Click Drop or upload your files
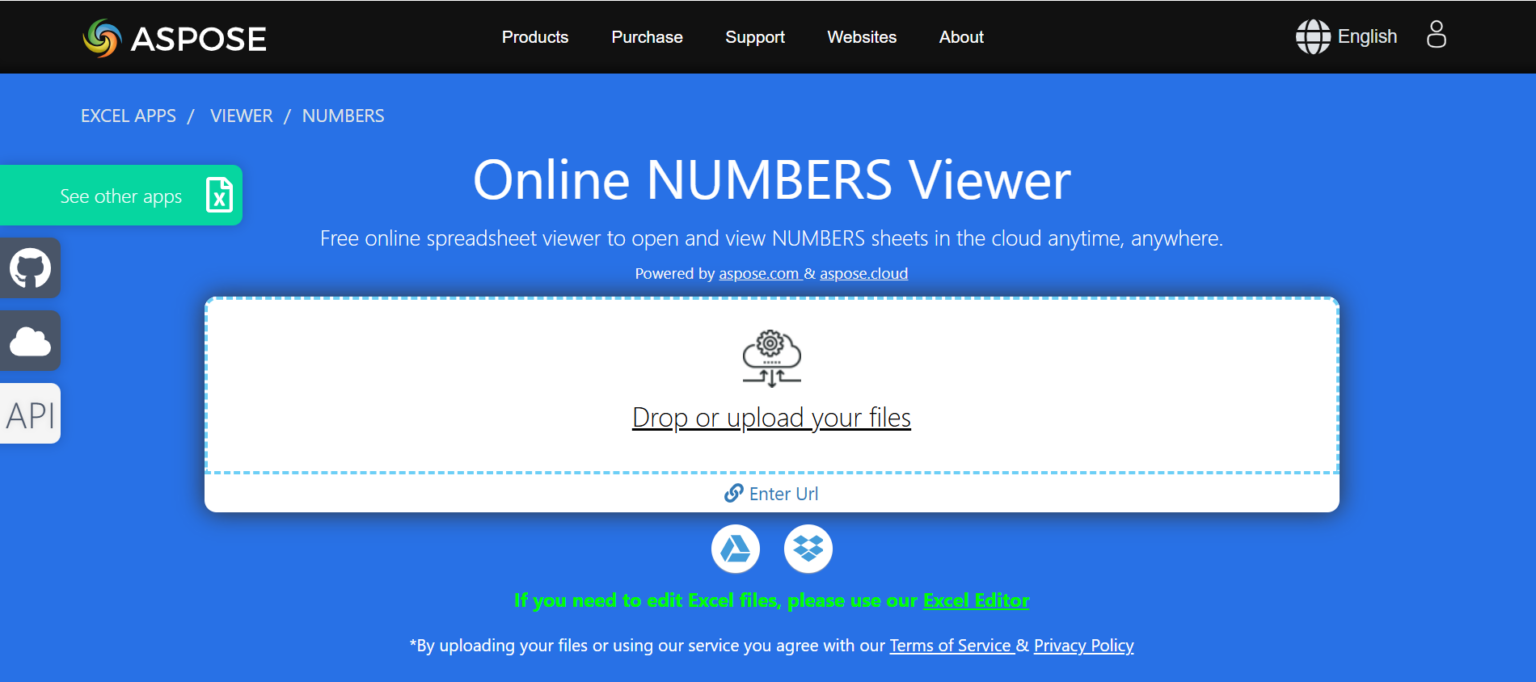The height and width of the screenshot is (682, 1536). (771, 417)
